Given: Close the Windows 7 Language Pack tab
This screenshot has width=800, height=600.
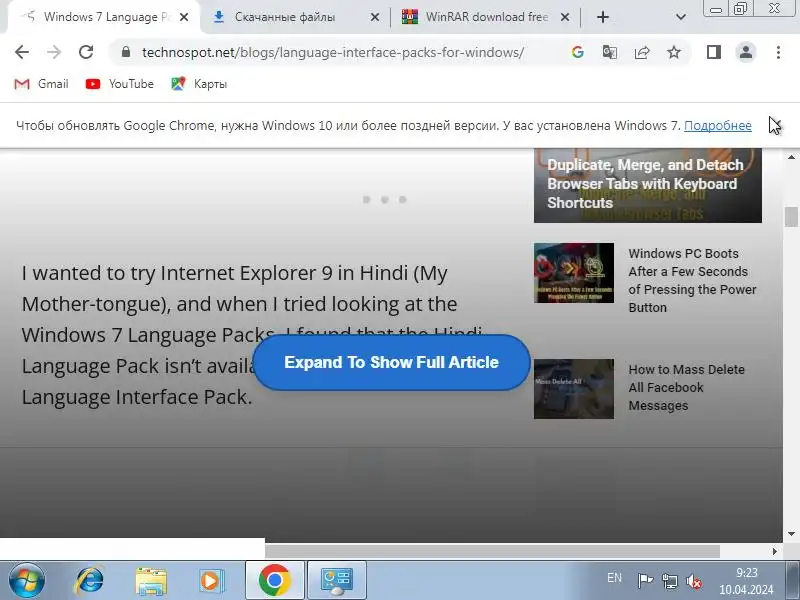Looking at the screenshot, I should 184,17.
